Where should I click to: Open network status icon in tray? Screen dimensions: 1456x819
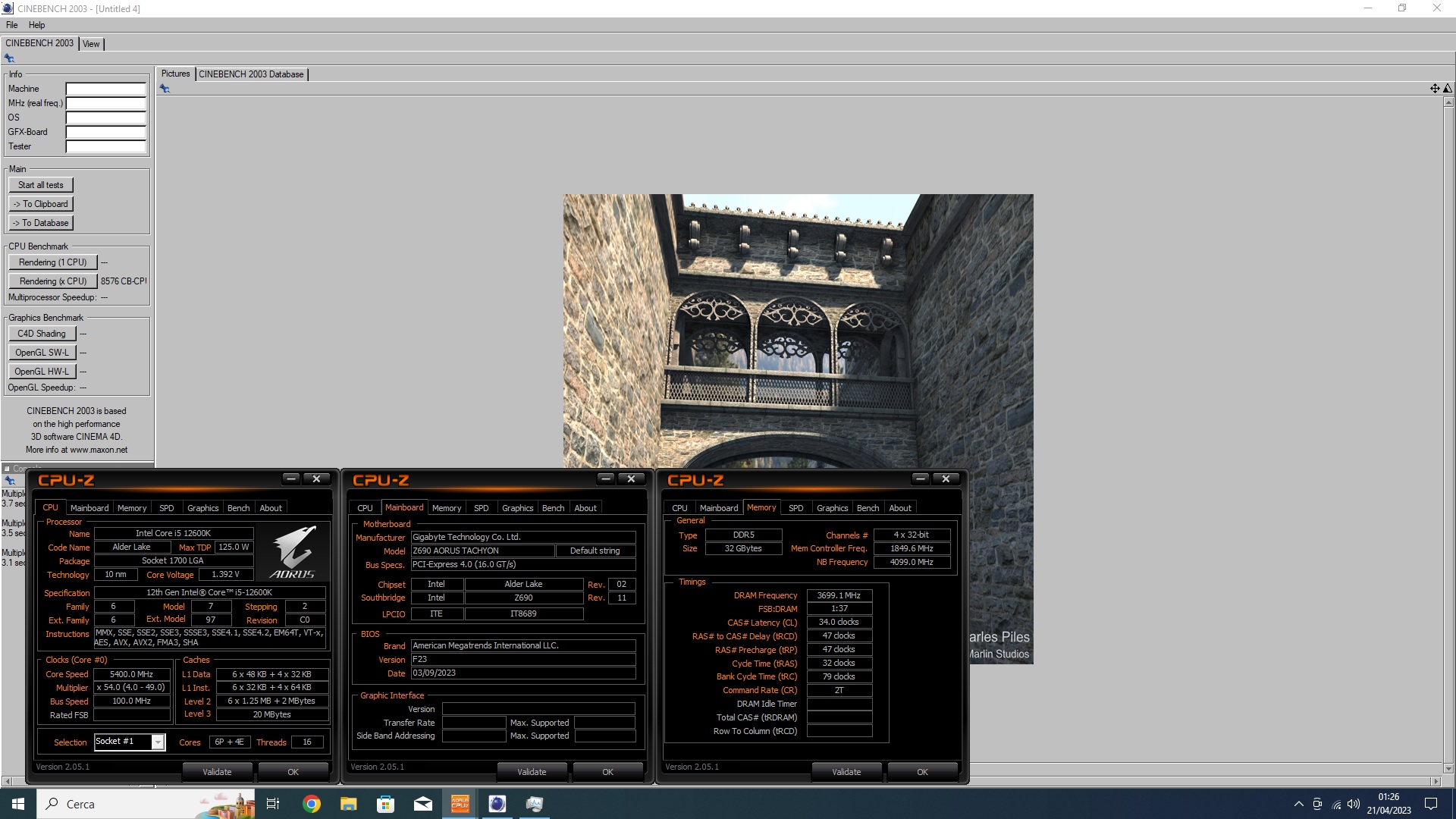1336,805
